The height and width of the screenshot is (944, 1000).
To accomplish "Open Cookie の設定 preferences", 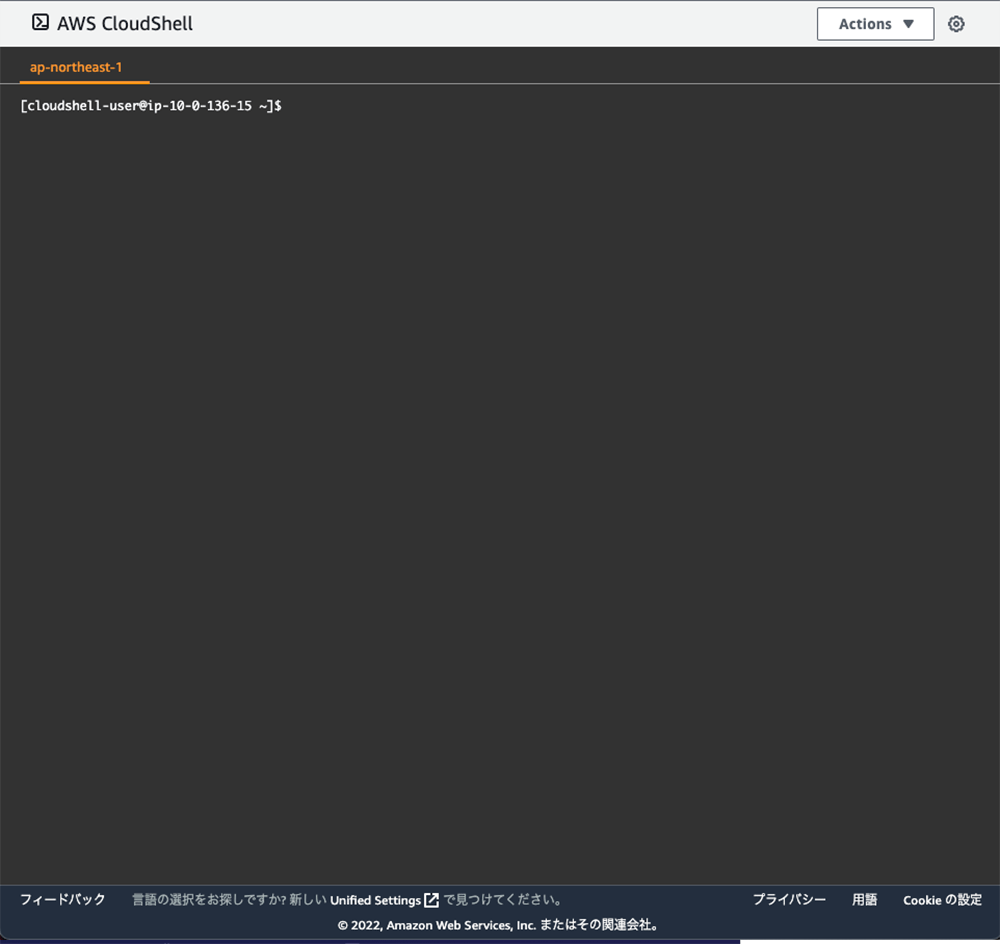I will 942,899.
